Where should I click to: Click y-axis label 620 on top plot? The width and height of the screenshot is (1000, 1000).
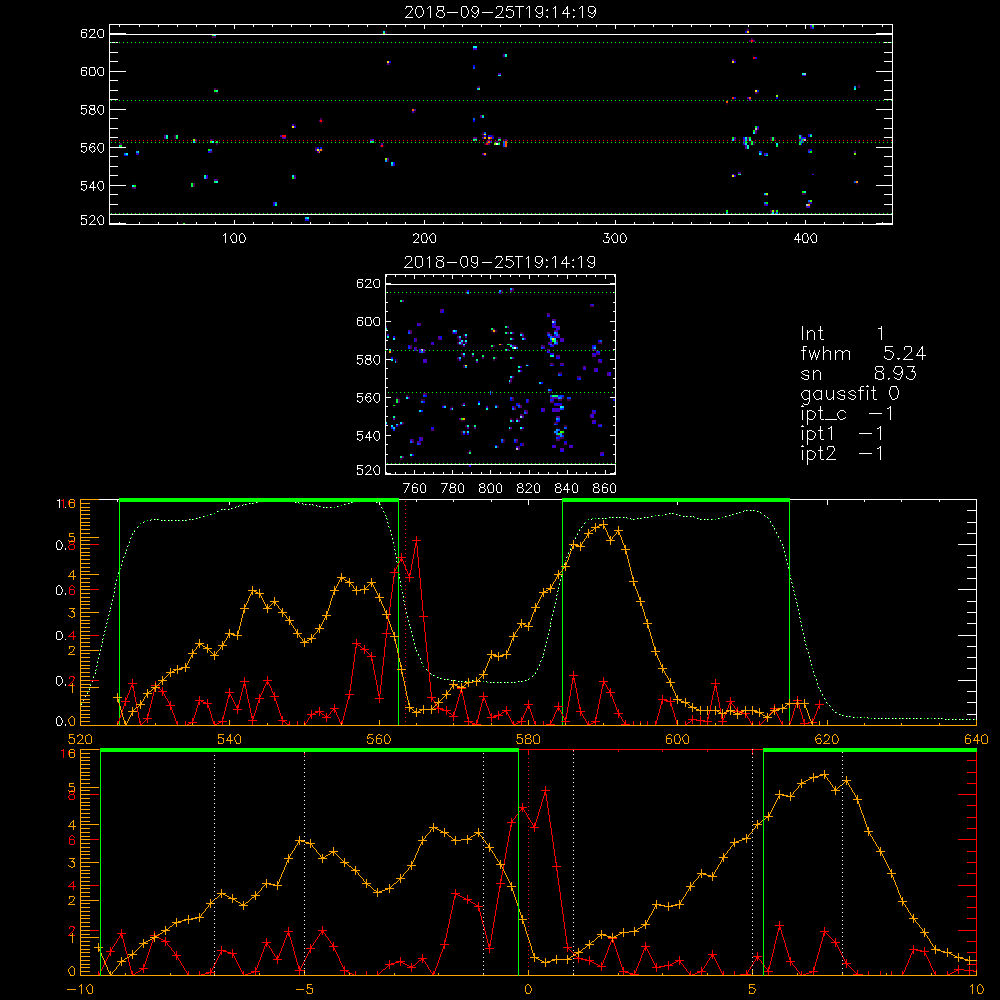(92, 33)
